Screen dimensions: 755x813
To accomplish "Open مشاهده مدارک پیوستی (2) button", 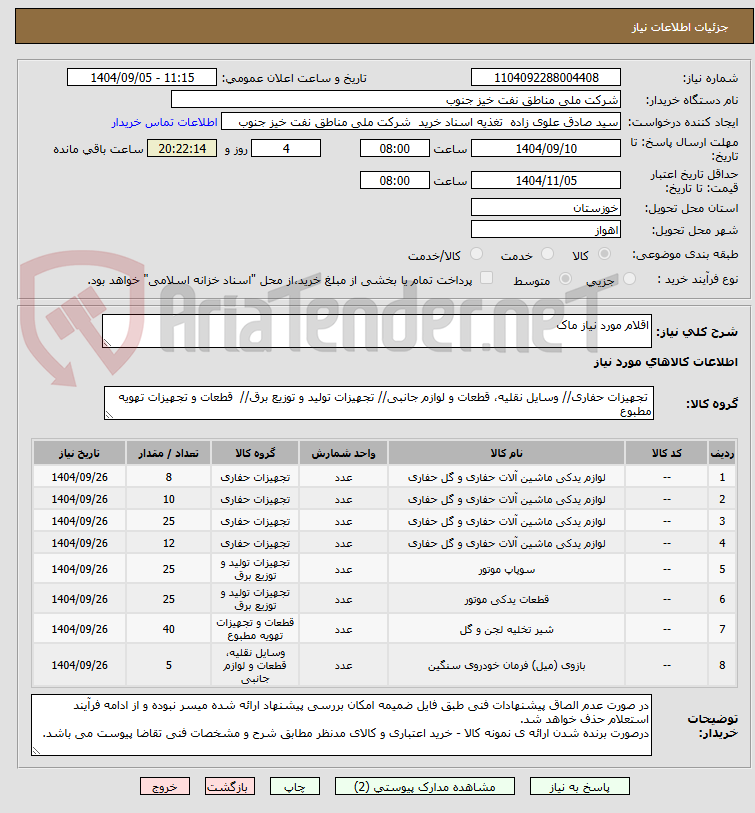I will [425, 786].
